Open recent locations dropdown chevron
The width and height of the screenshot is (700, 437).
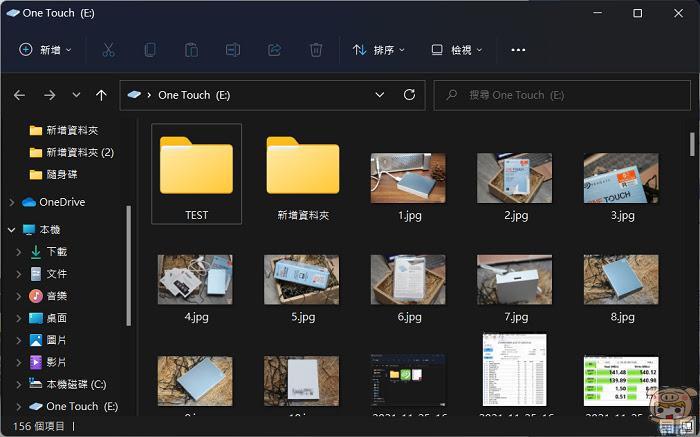(76, 95)
